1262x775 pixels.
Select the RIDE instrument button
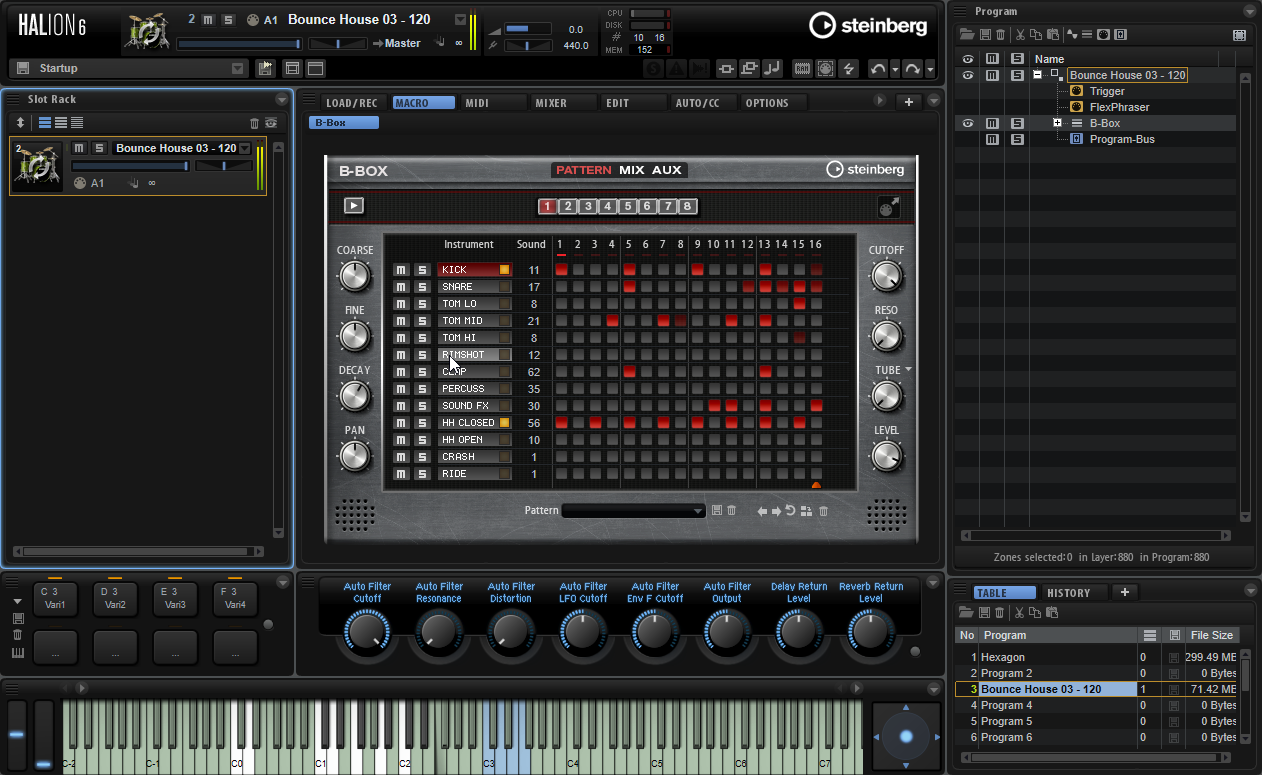point(475,474)
